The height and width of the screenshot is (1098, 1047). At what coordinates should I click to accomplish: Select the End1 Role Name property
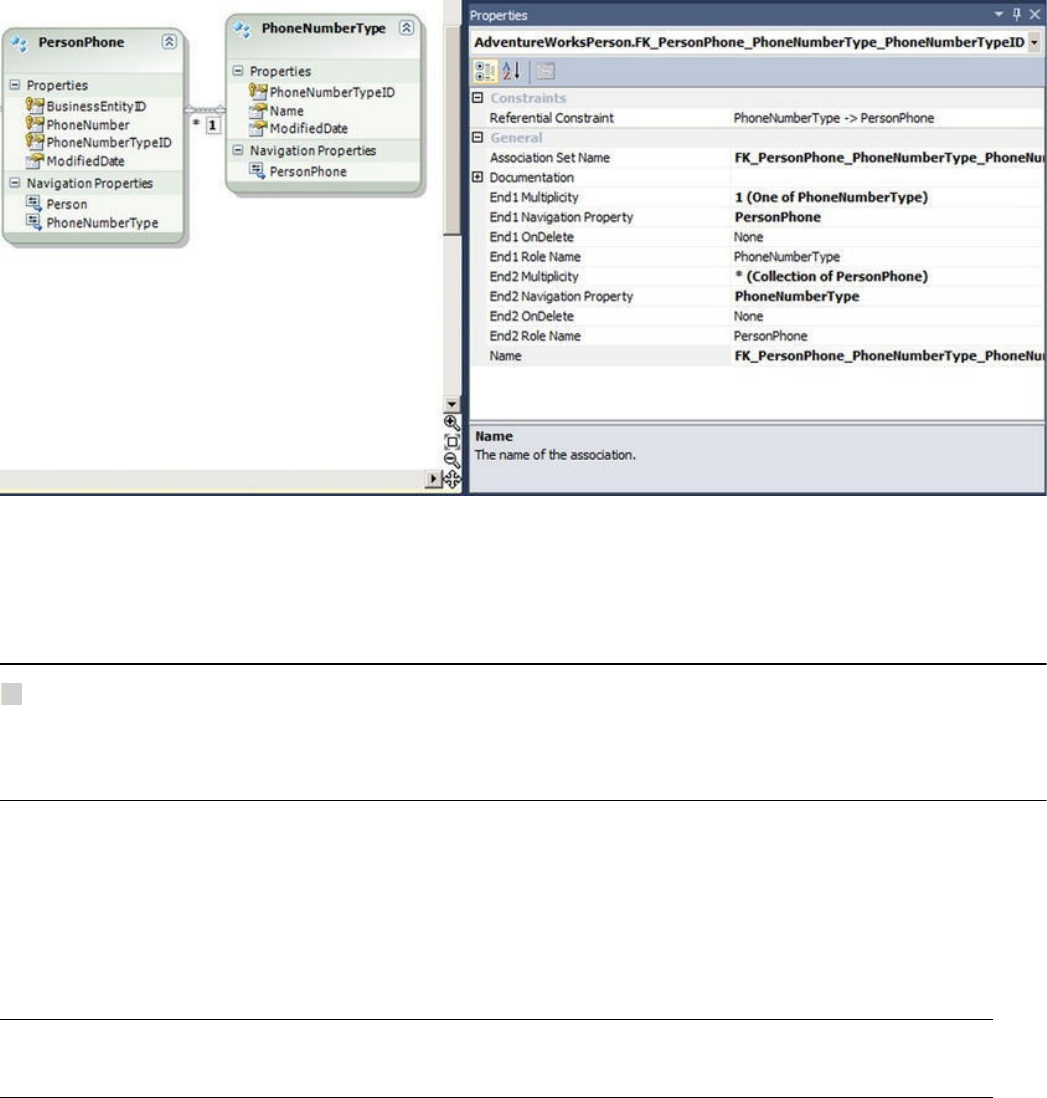pyautogui.click(x=758, y=257)
